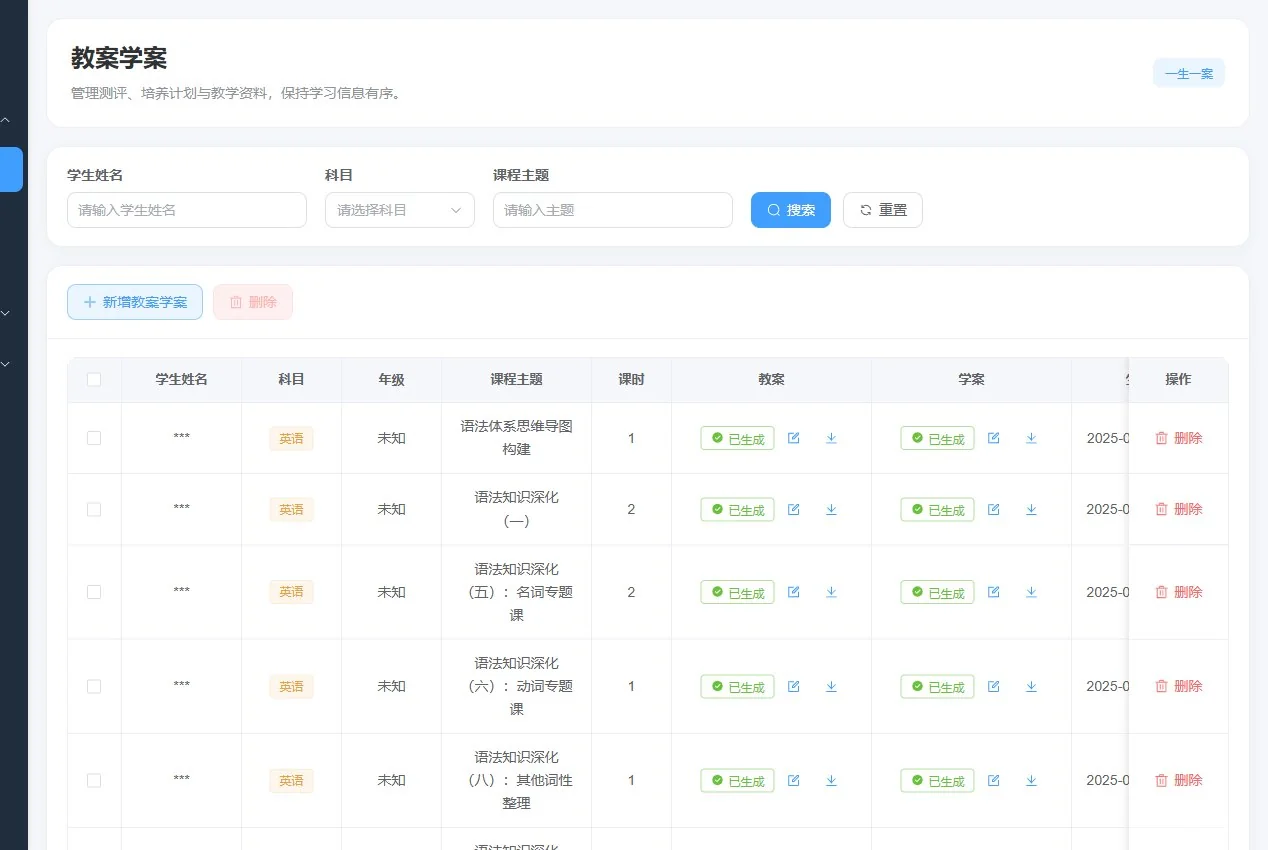Screen dimensions: 1268x850
Task: Expand the lowest sidebar menu chevron
Action: pos(5,364)
